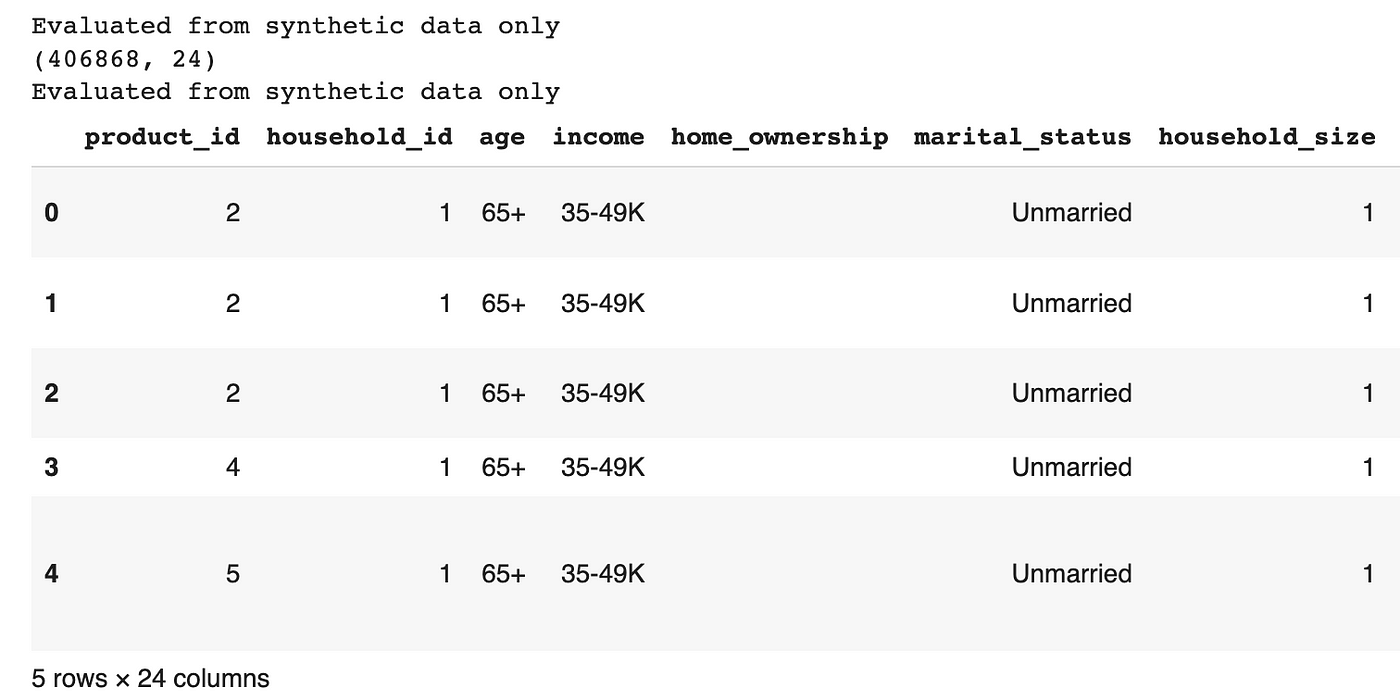
Task: Click household_size value in row 3
Action: (x=1368, y=467)
